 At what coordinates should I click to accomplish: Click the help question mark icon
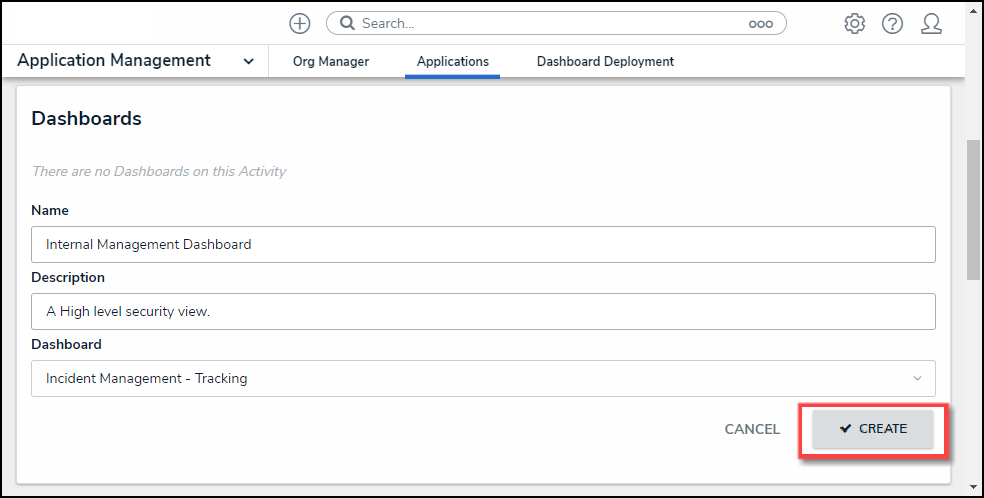pyautogui.click(x=892, y=23)
